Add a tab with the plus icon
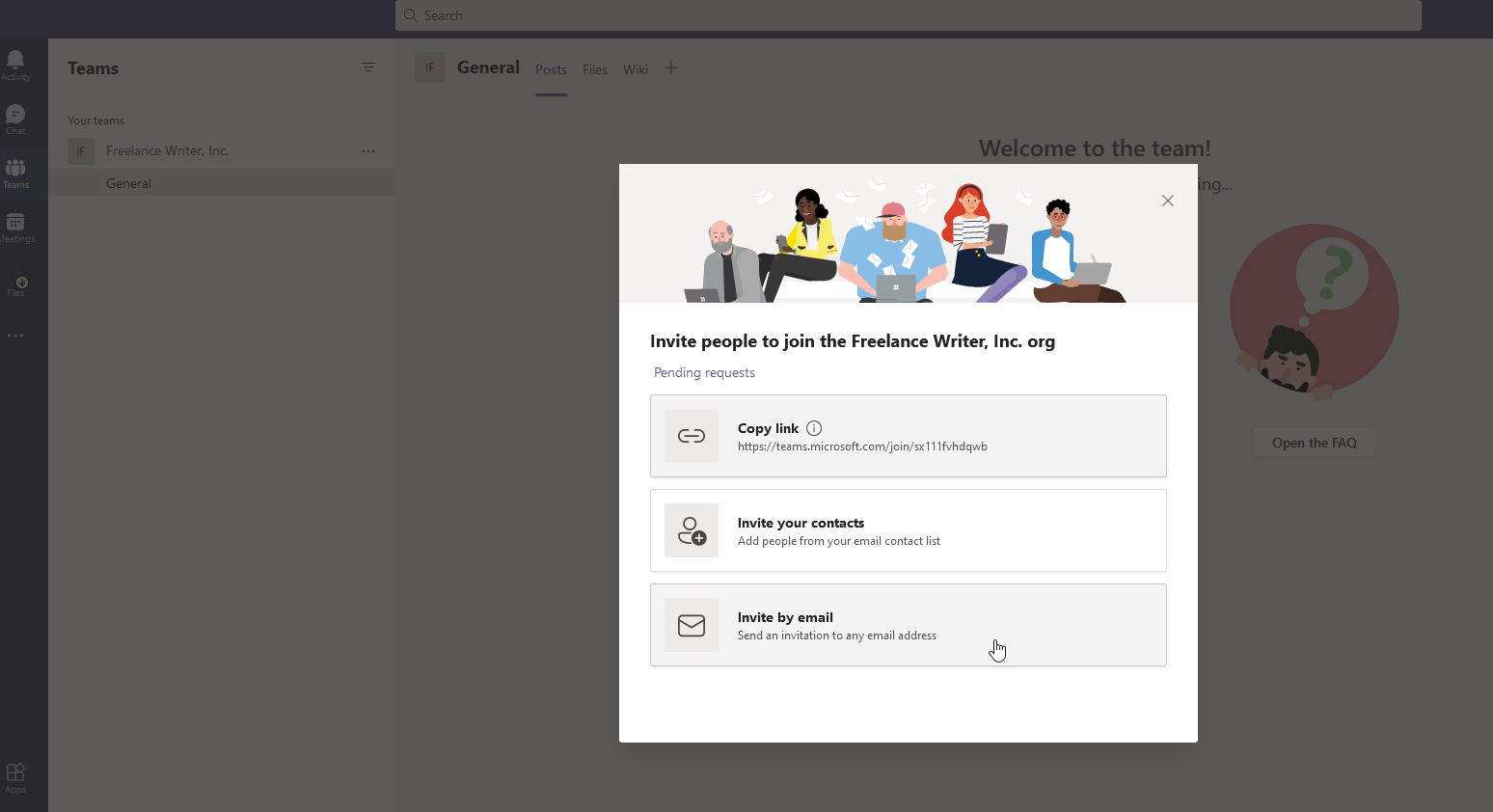The height and width of the screenshot is (812, 1493). pos(671,68)
